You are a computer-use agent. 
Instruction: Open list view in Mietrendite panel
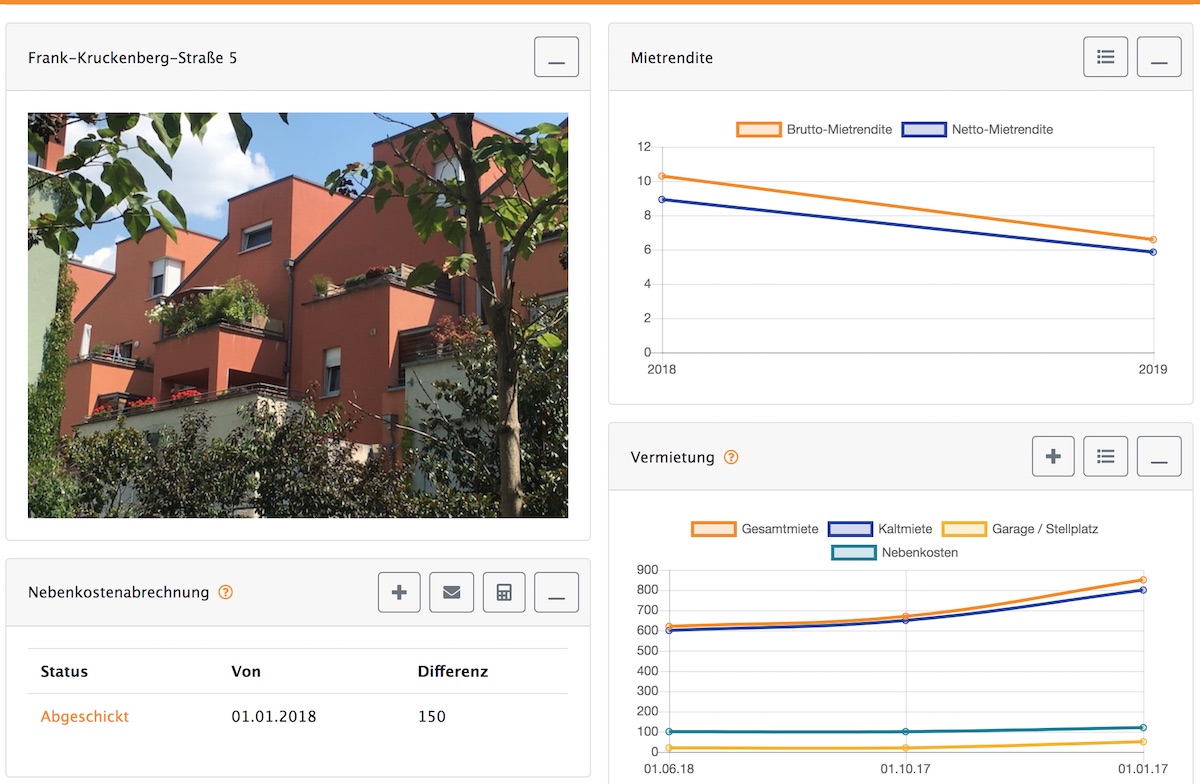click(x=1105, y=57)
